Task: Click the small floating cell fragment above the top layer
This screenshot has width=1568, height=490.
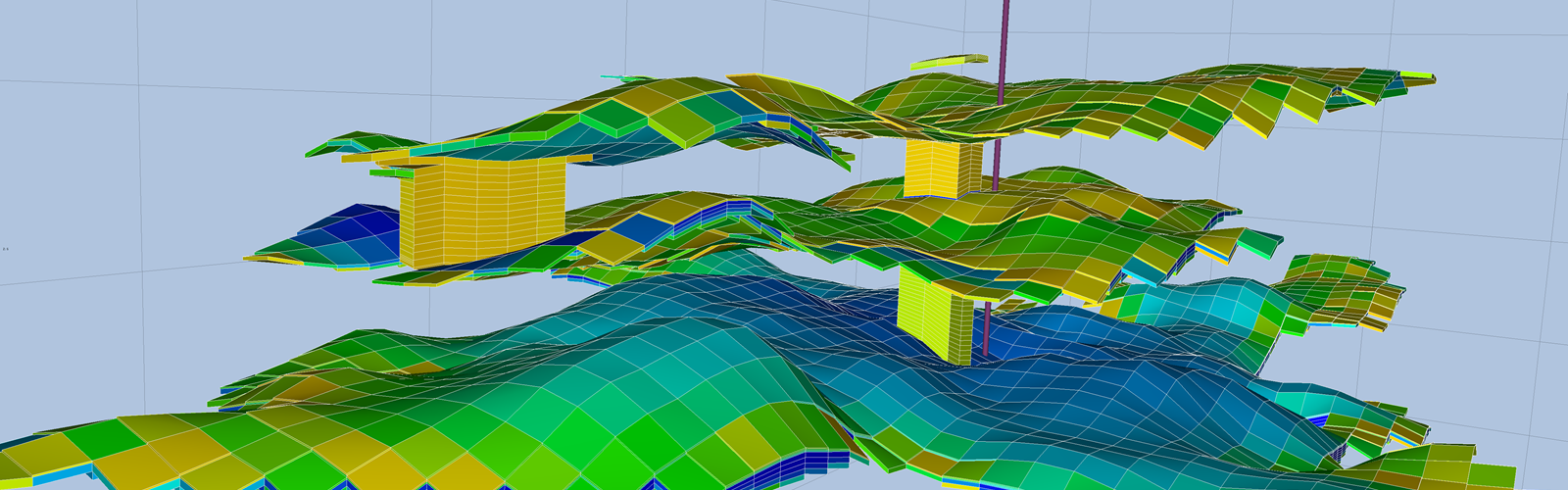Action: [x=948, y=63]
